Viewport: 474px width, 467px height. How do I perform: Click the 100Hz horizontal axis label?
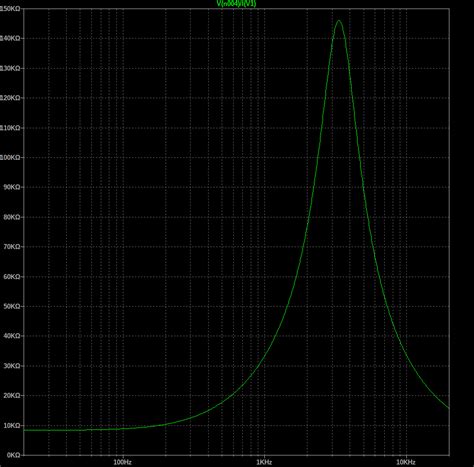point(123,463)
